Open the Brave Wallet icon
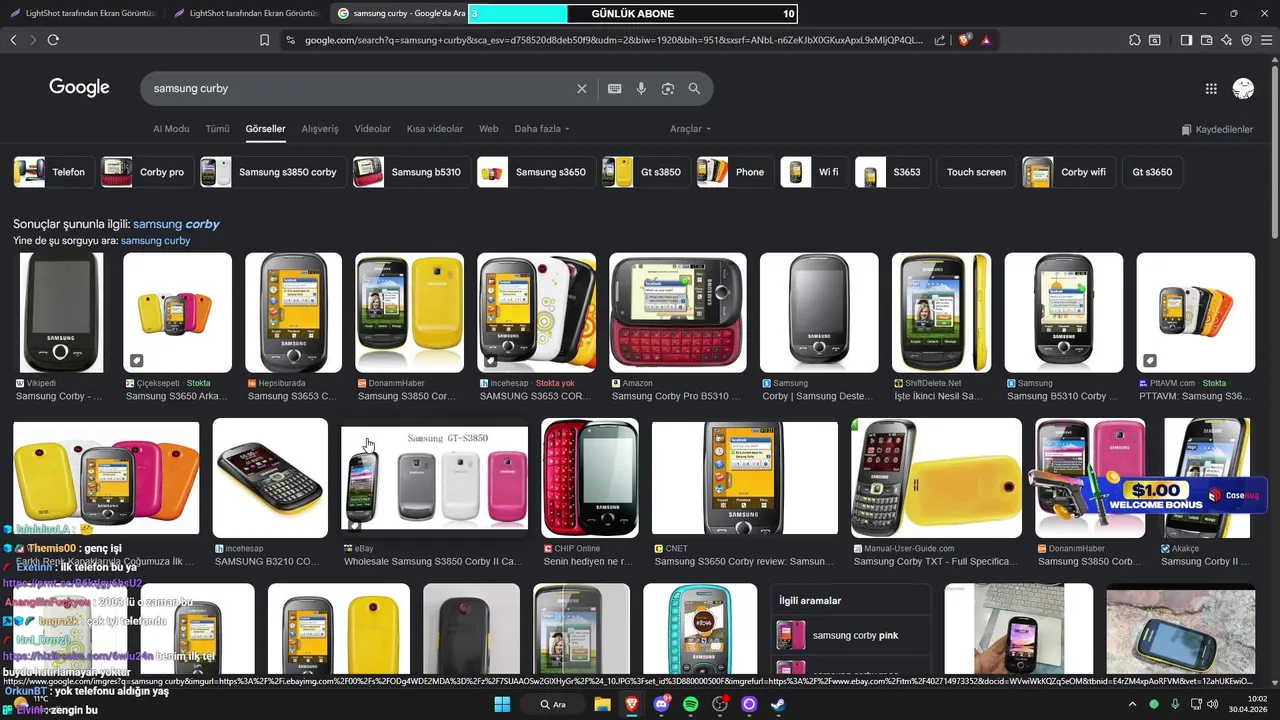 point(1207,40)
